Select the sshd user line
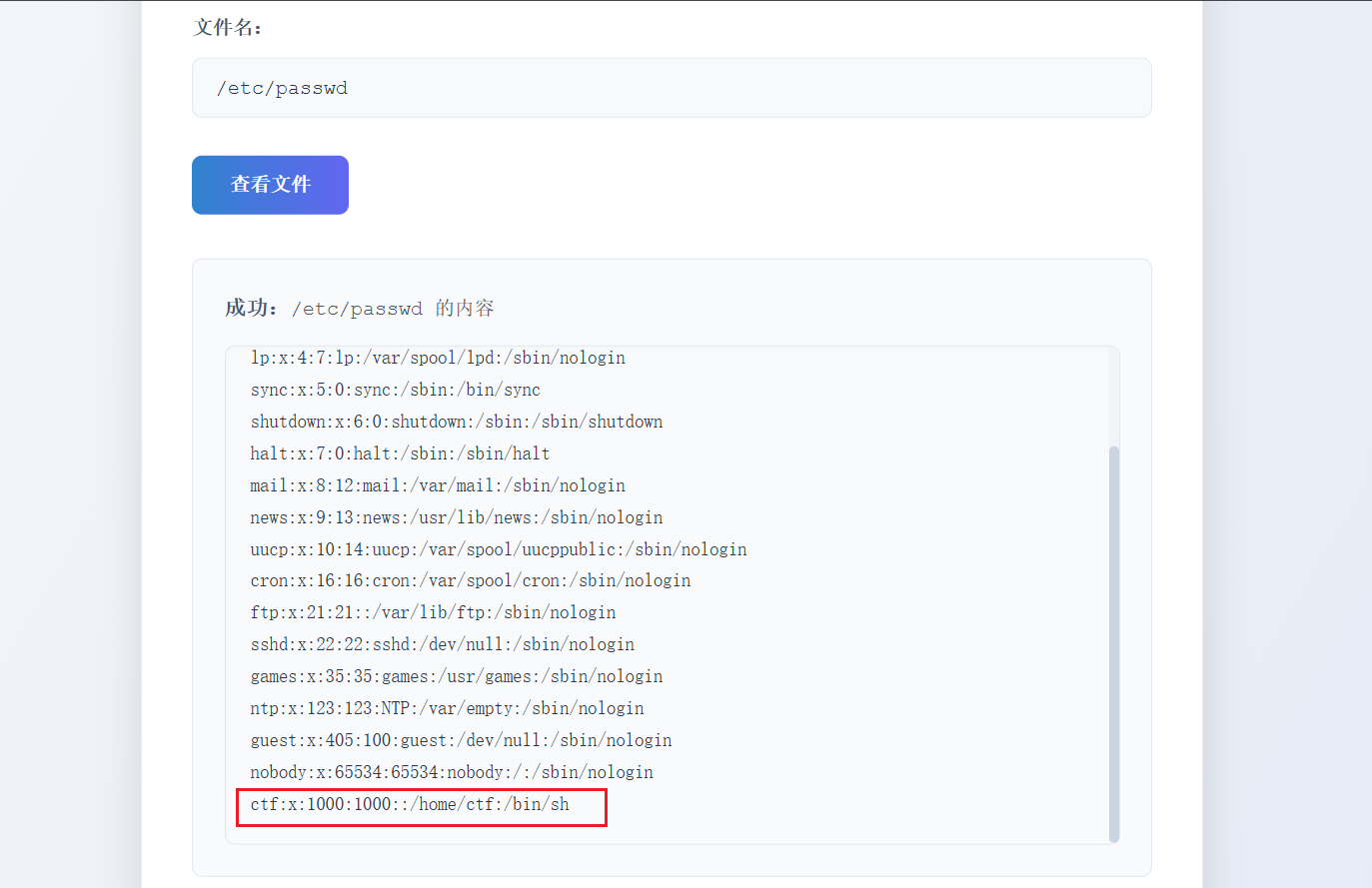Screen dimensions: 1372x888 (x=442, y=644)
